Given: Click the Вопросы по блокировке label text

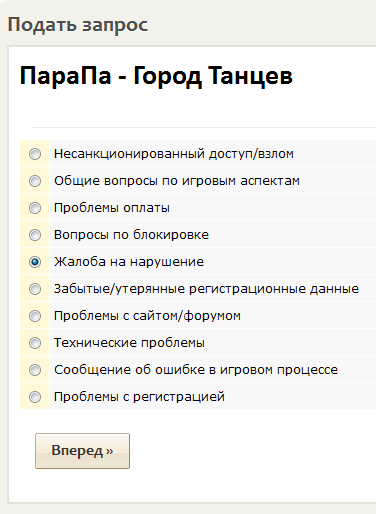Looking at the screenshot, I should (131, 235).
